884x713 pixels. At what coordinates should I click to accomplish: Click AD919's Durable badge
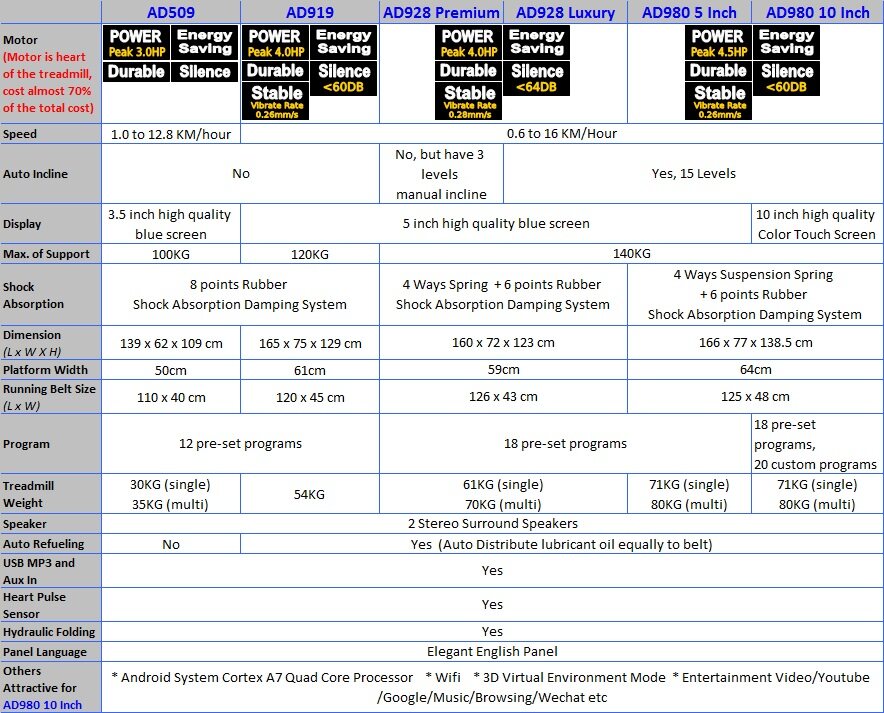(x=276, y=71)
